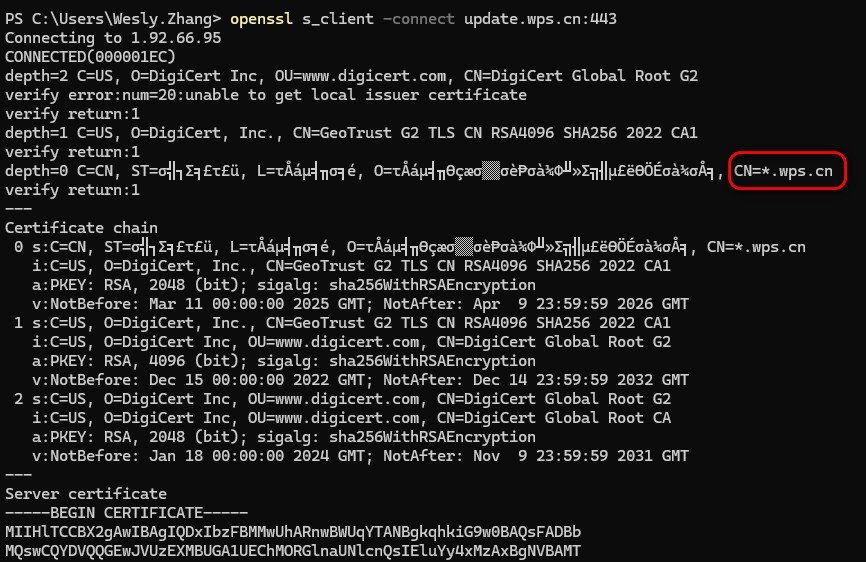Click the NotAfter Apr 9 2026 validity line
866x562 pixels.
(360, 304)
